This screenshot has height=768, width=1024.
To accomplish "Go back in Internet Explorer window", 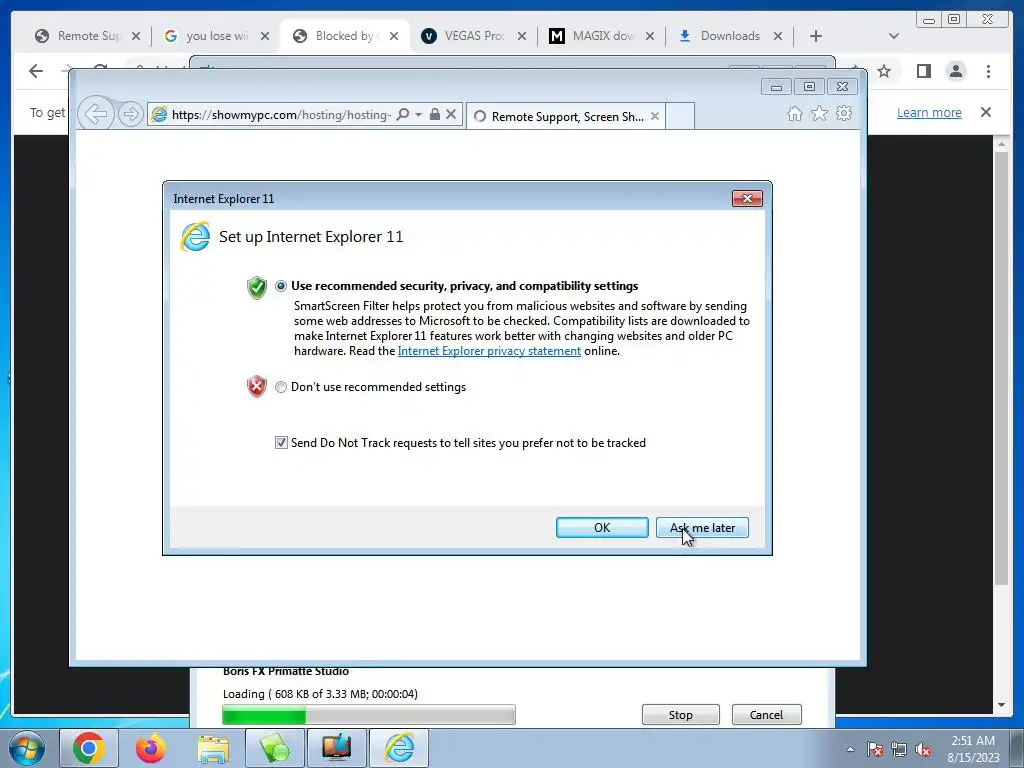I will tap(96, 114).
